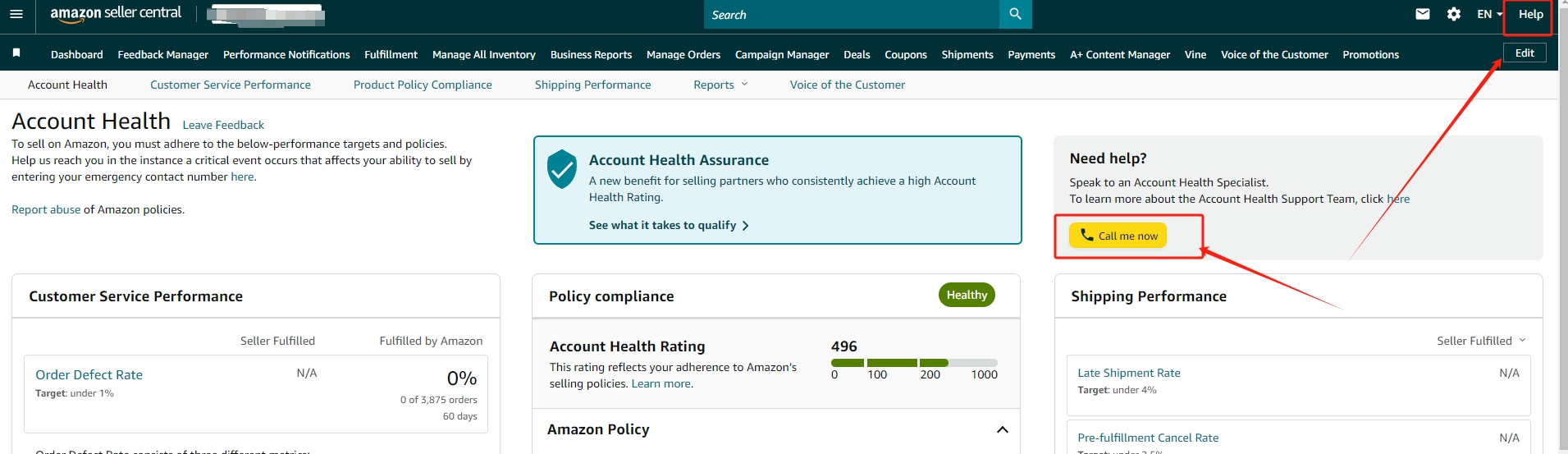Open Shipments in navigation bar
Image resolution: width=1568 pixels, height=454 pixels.
tap(967, 55)
